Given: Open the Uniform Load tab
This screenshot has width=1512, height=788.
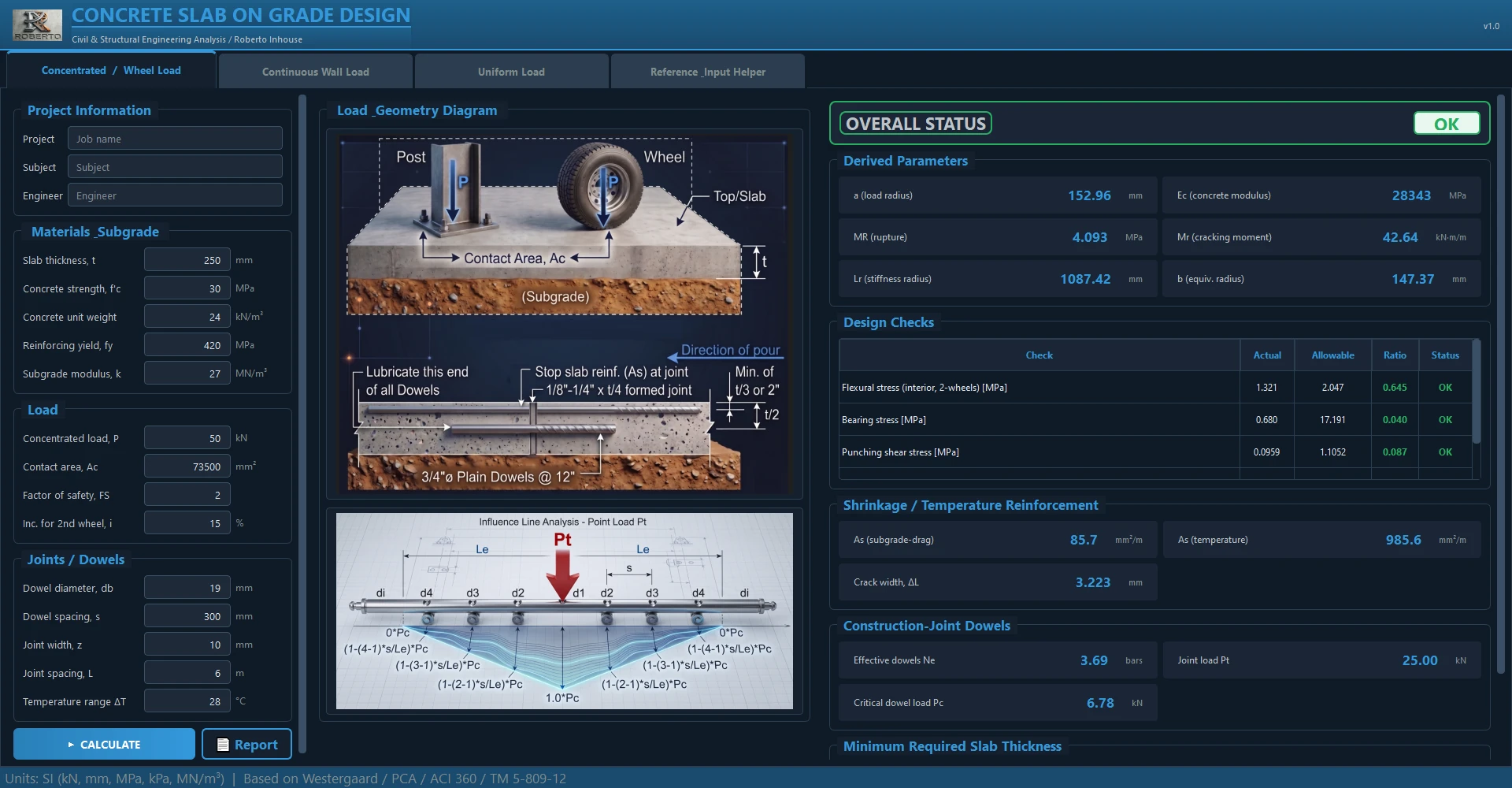Looking at the screenshot, I should point(511,72).
